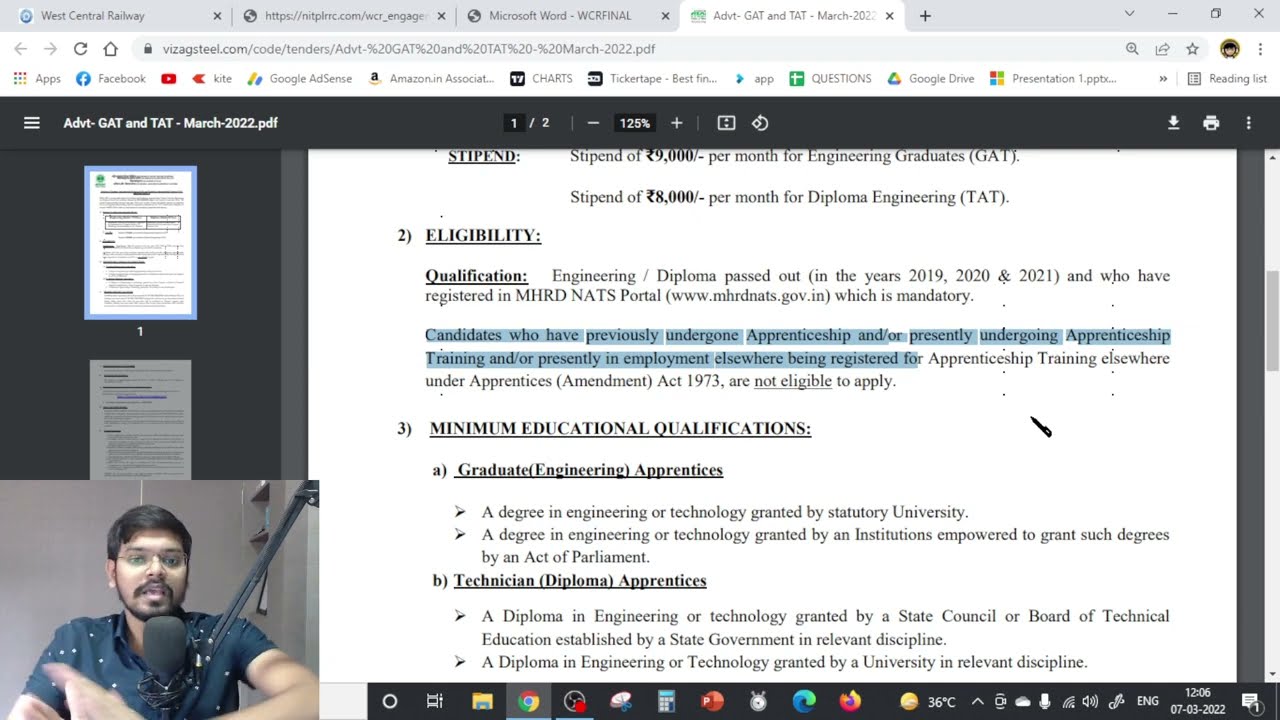Open the notification center icon
Screen dimensions: 1280x720
1250,701
